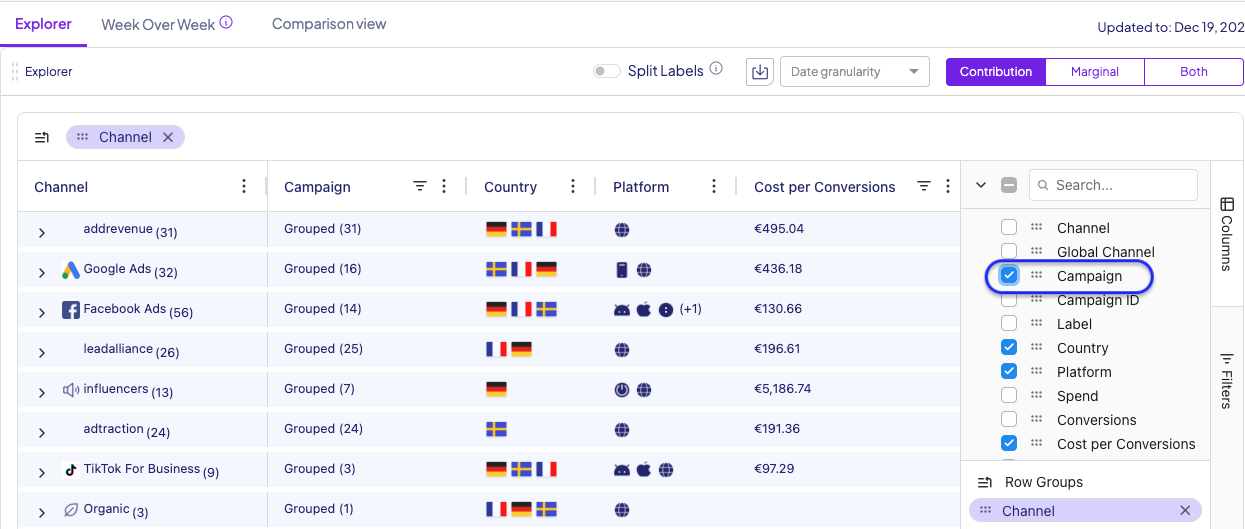Expand the Facebook Ads row
1245x529 pixels.
tap(42, 312)
